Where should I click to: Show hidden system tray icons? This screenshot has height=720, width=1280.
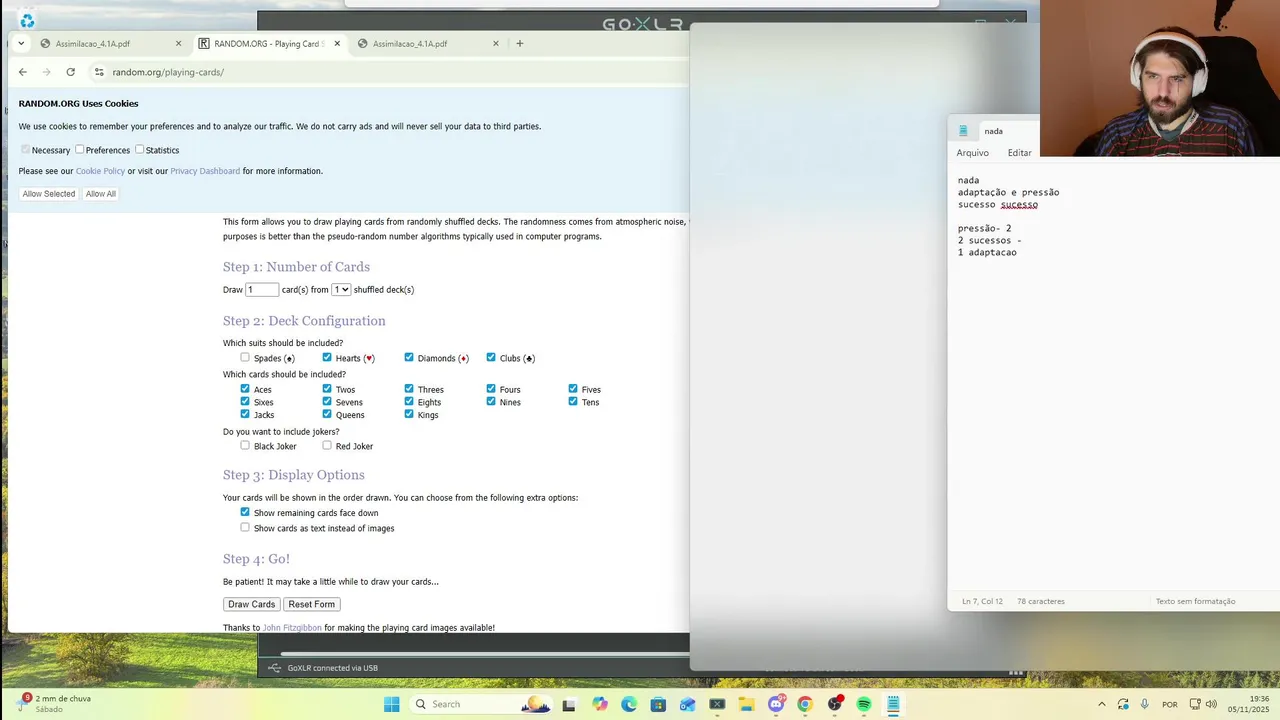[x=1102, y=704]
